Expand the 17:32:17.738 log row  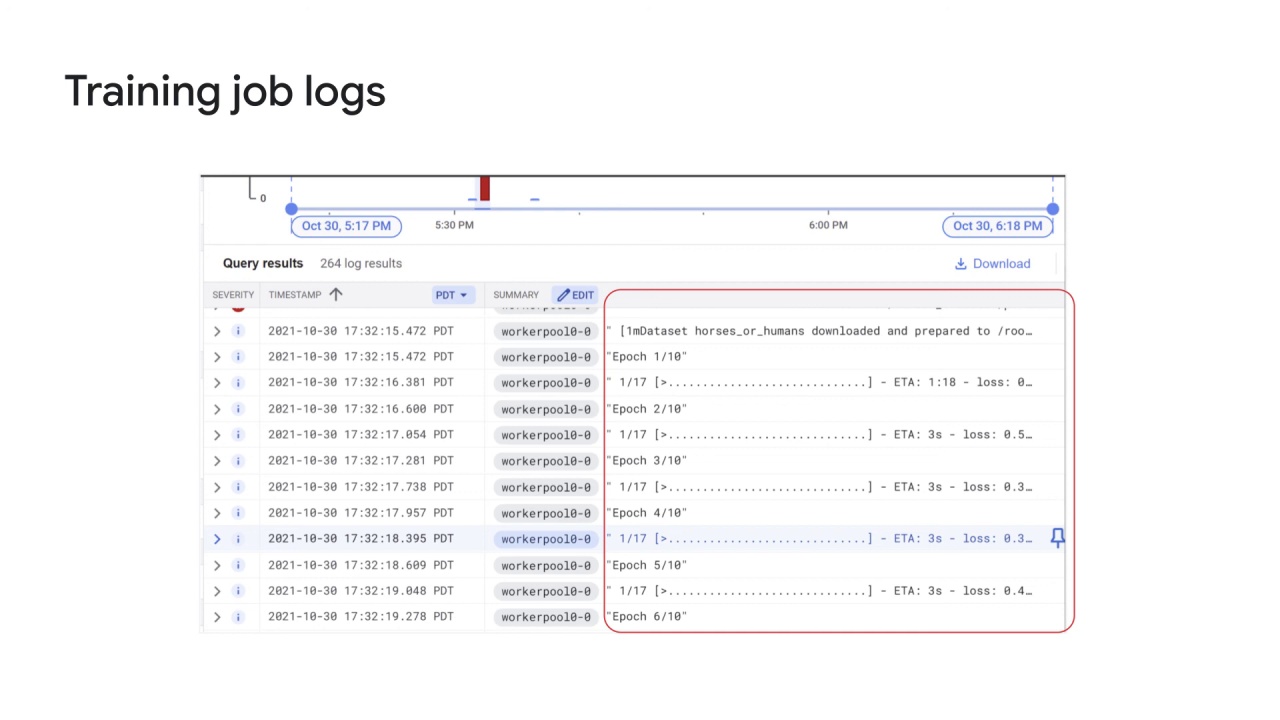217,487
